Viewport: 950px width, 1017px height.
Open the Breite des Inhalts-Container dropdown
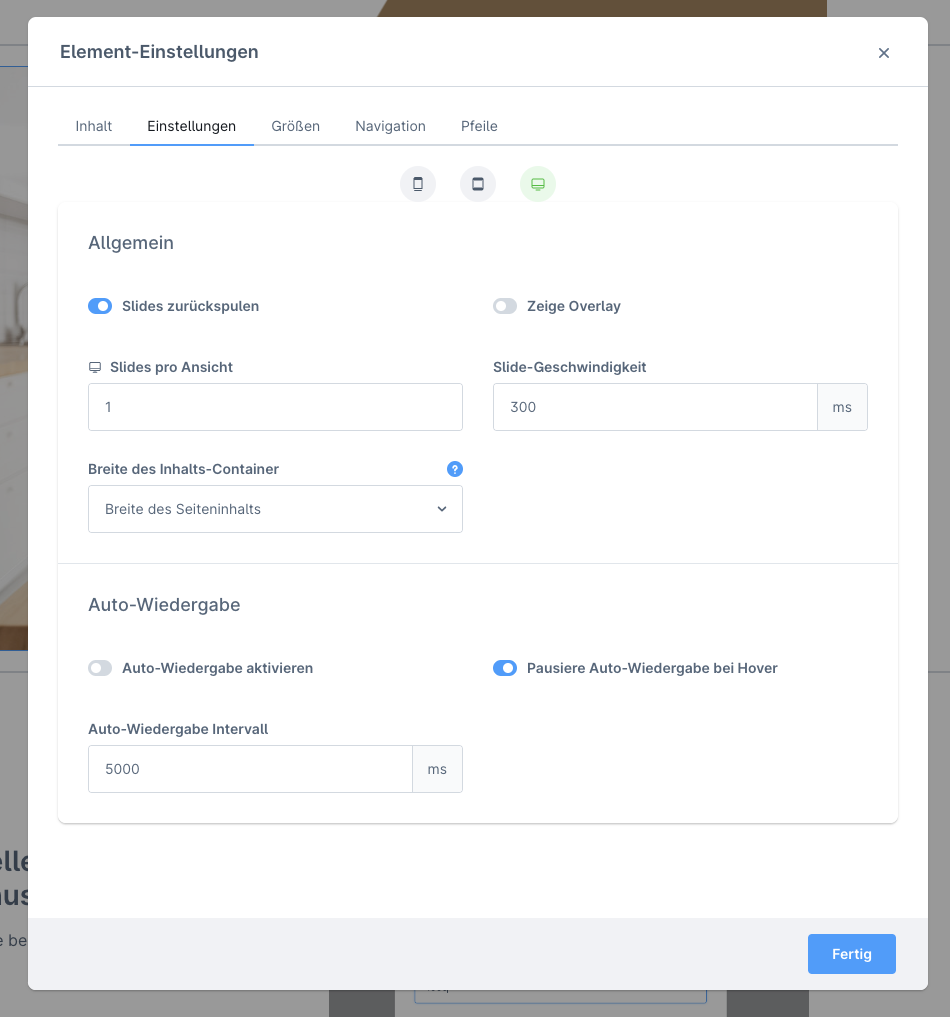coord(275,509)
